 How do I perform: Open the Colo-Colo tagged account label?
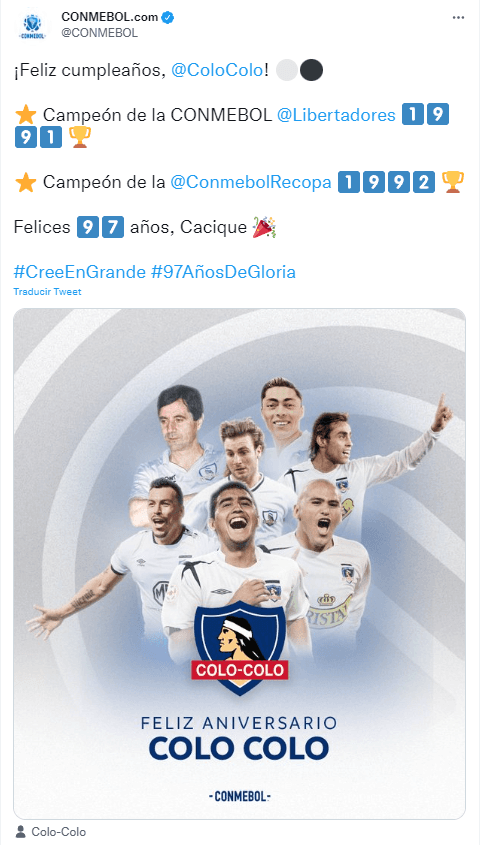click(x=59, y=832)
